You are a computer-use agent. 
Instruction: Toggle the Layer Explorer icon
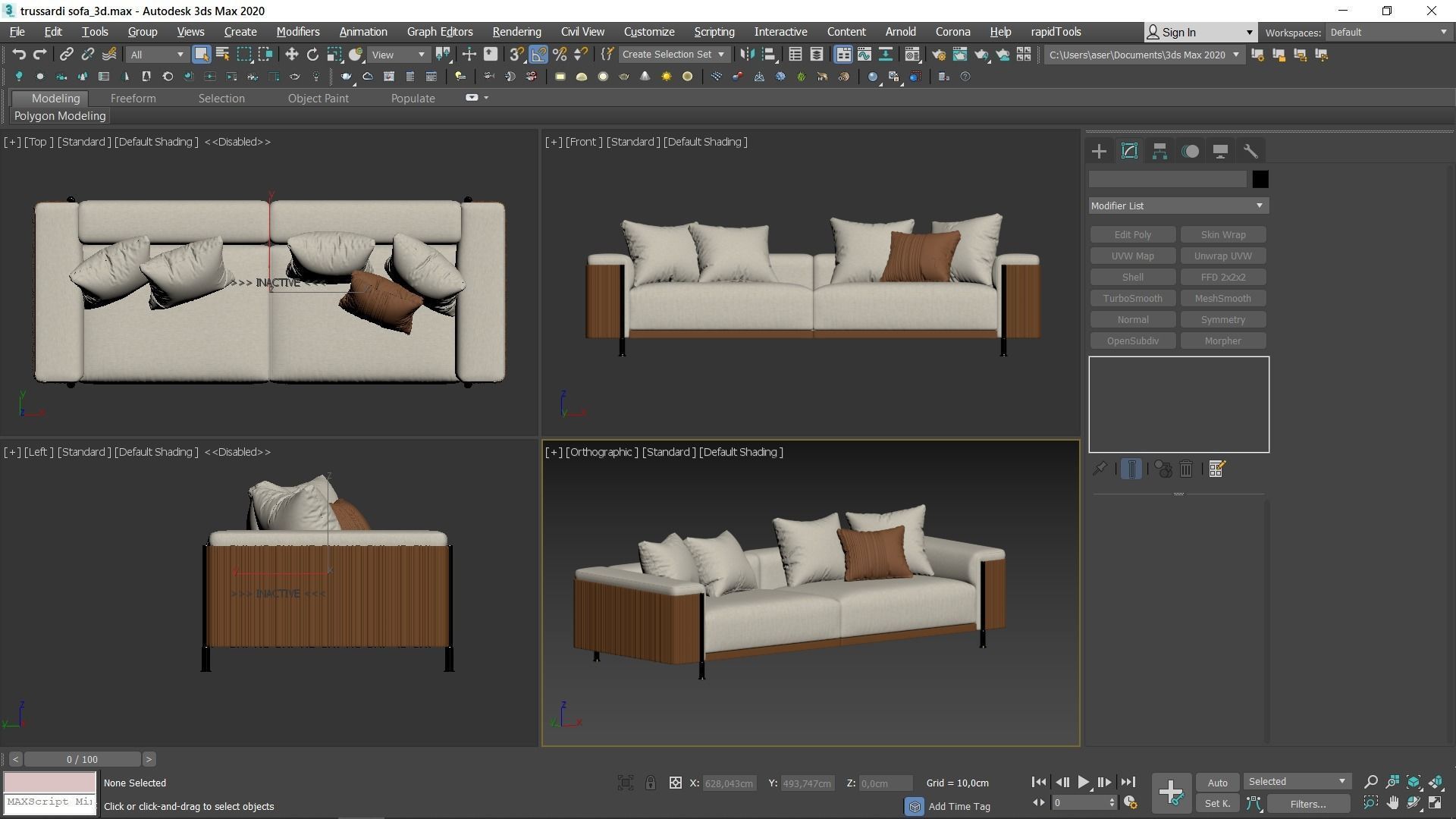[817, 54]
